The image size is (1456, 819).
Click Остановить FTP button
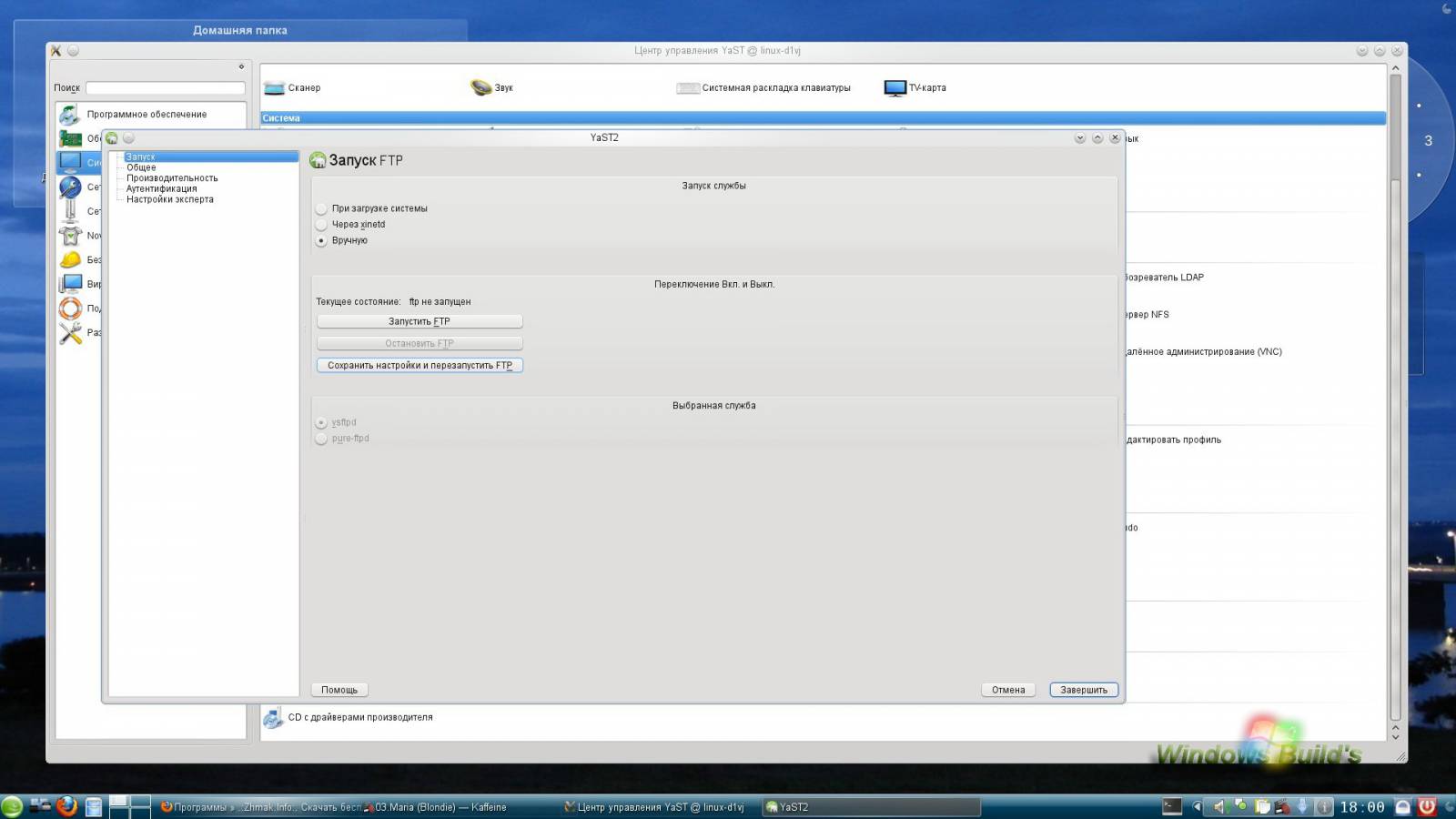pyautogui.click(x=420, y=343)
